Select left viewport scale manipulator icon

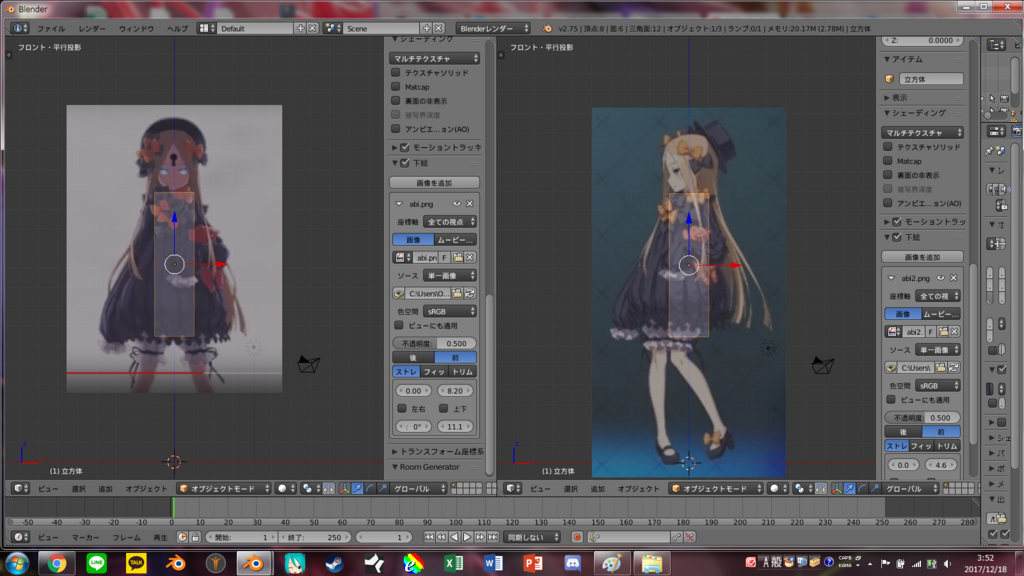click(x=383, y=488)
